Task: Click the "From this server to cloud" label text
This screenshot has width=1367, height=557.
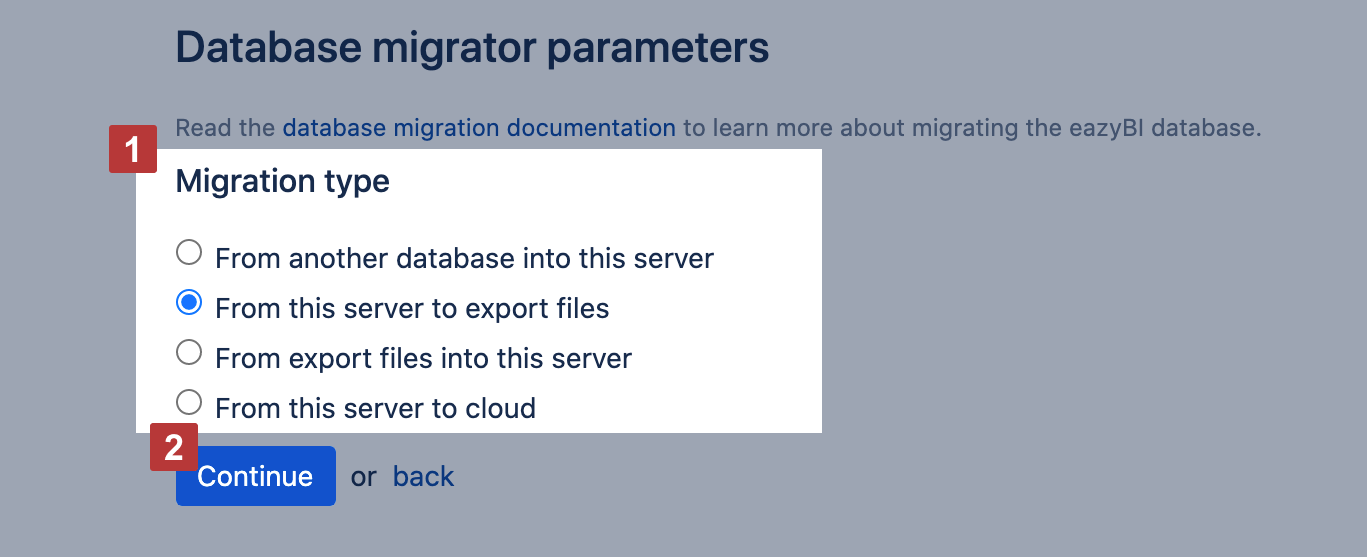Action: point(375,408)
